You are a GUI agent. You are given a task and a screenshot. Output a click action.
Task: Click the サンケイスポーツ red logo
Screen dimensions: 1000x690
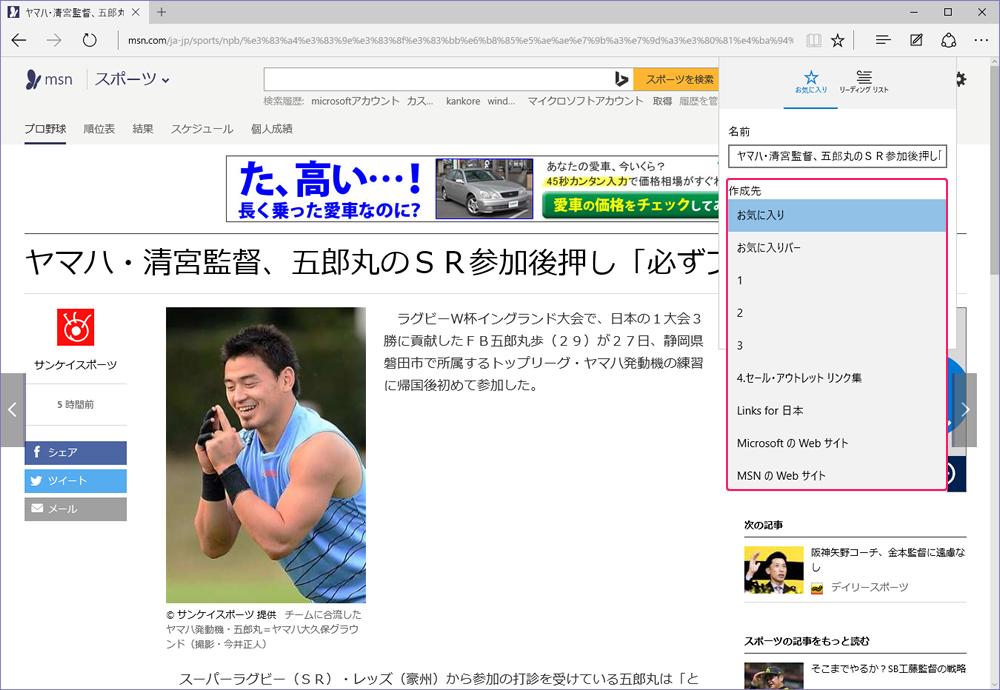pyautogui.click(x=75, y=327)
